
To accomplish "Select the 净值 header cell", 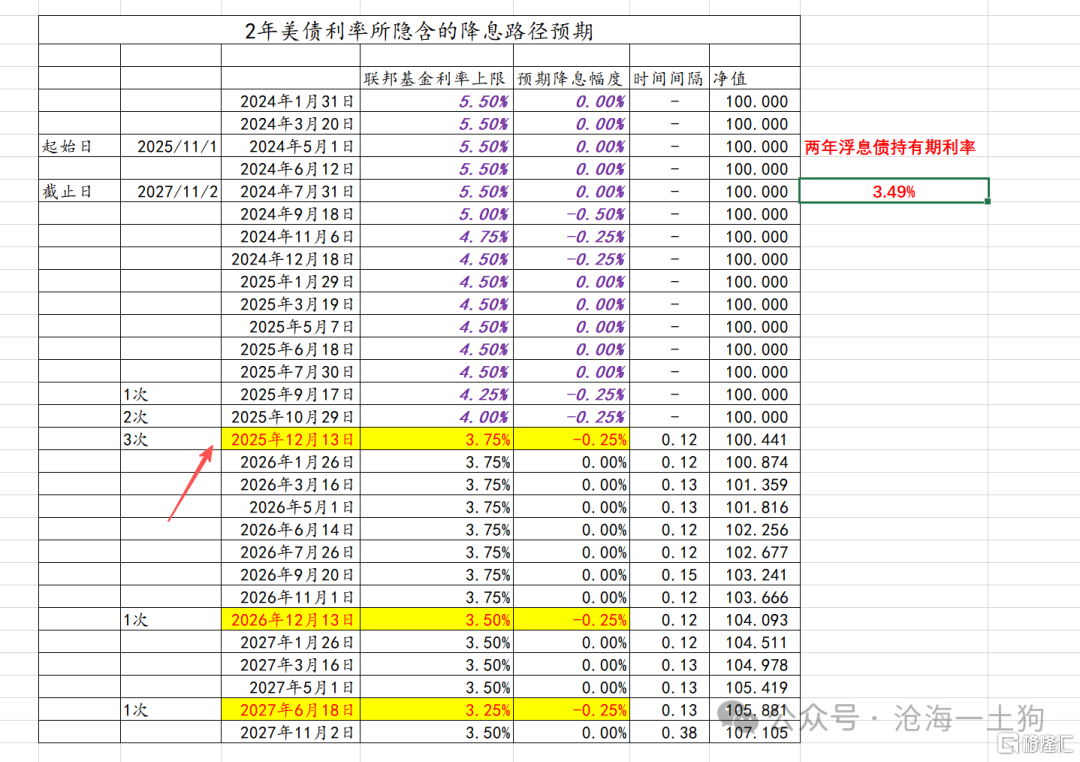I will click(x=754, y=78).
